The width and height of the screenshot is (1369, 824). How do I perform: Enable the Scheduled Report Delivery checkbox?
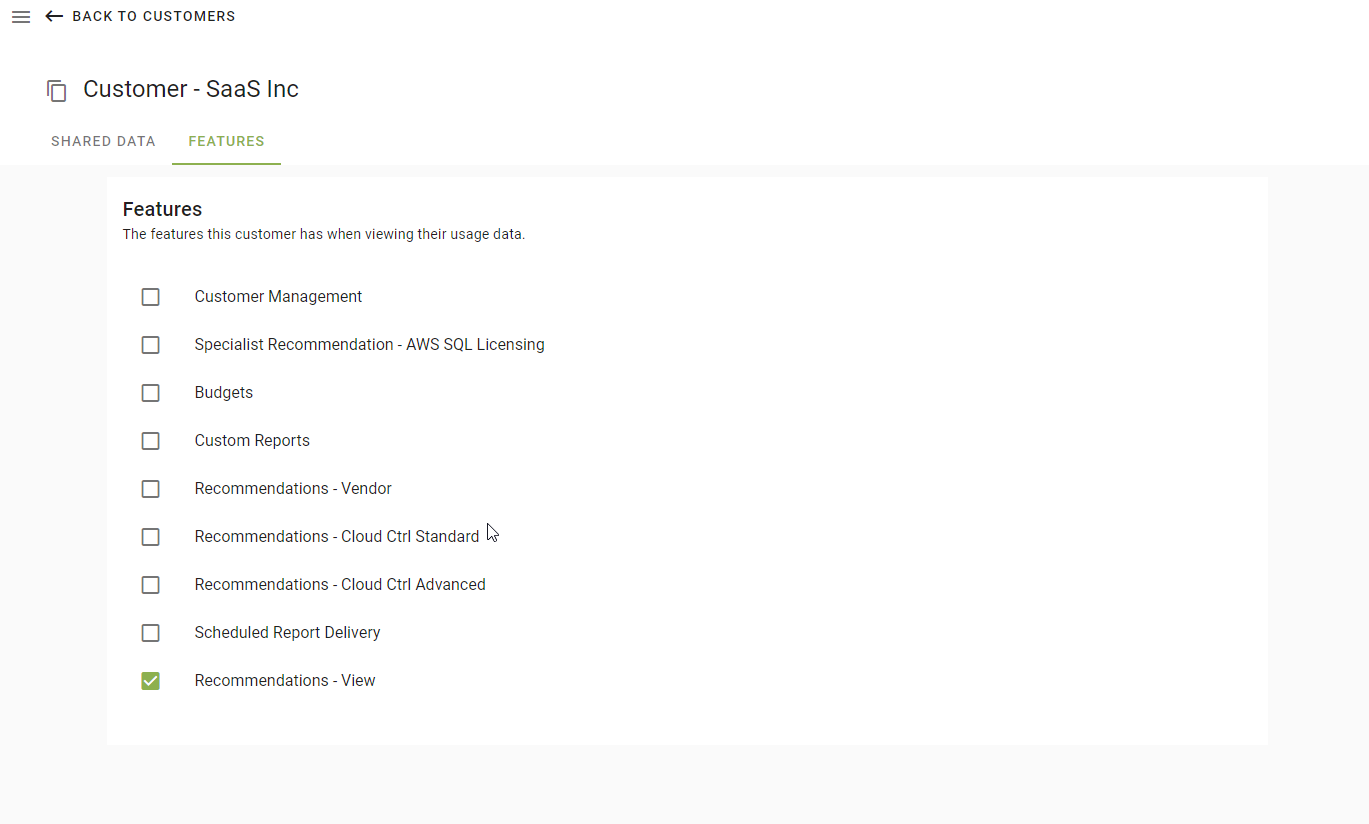(x=150, y=633)
